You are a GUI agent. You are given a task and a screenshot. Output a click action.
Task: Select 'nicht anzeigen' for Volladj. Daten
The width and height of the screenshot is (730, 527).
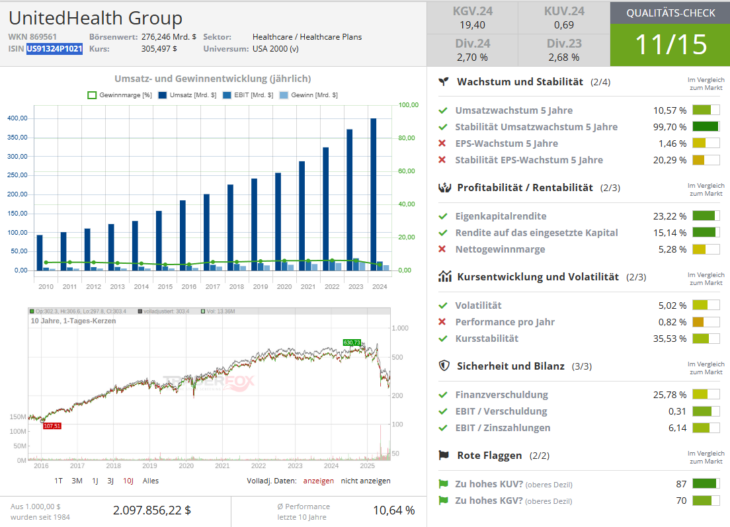pos(365,481)
